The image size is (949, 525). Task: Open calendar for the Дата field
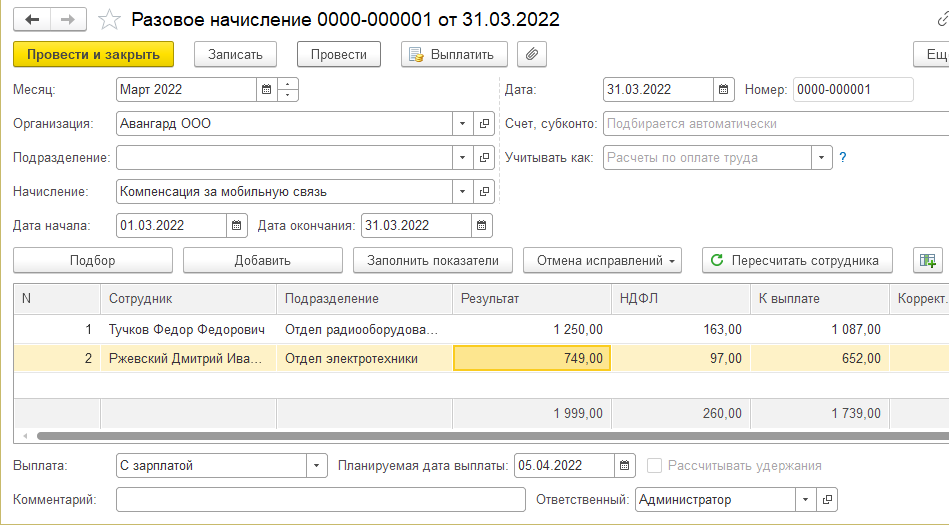pos(723,90)
